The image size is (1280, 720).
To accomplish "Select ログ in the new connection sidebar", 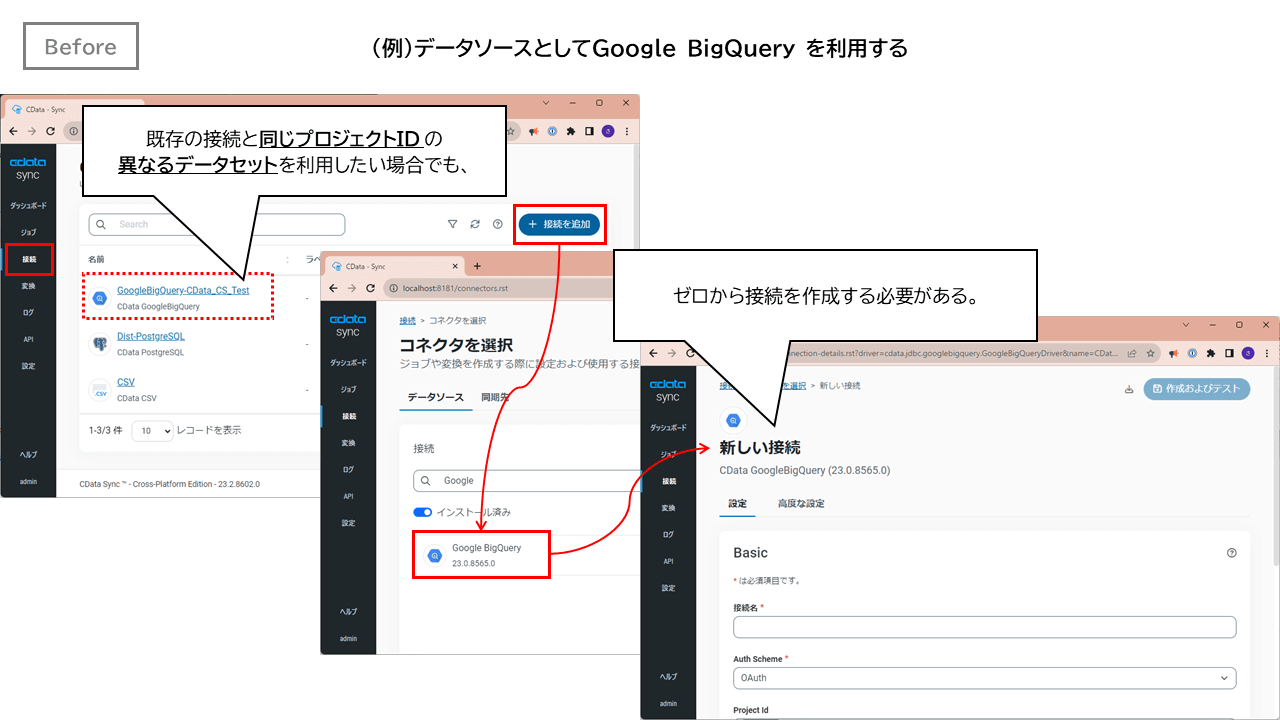I will pyautogui.click(x=668, y=534).
